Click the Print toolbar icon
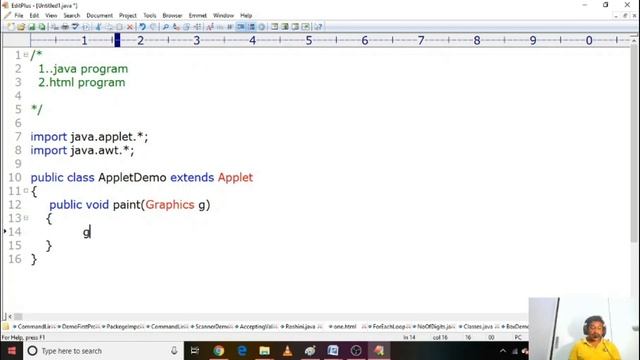 (x=65, y=27)
